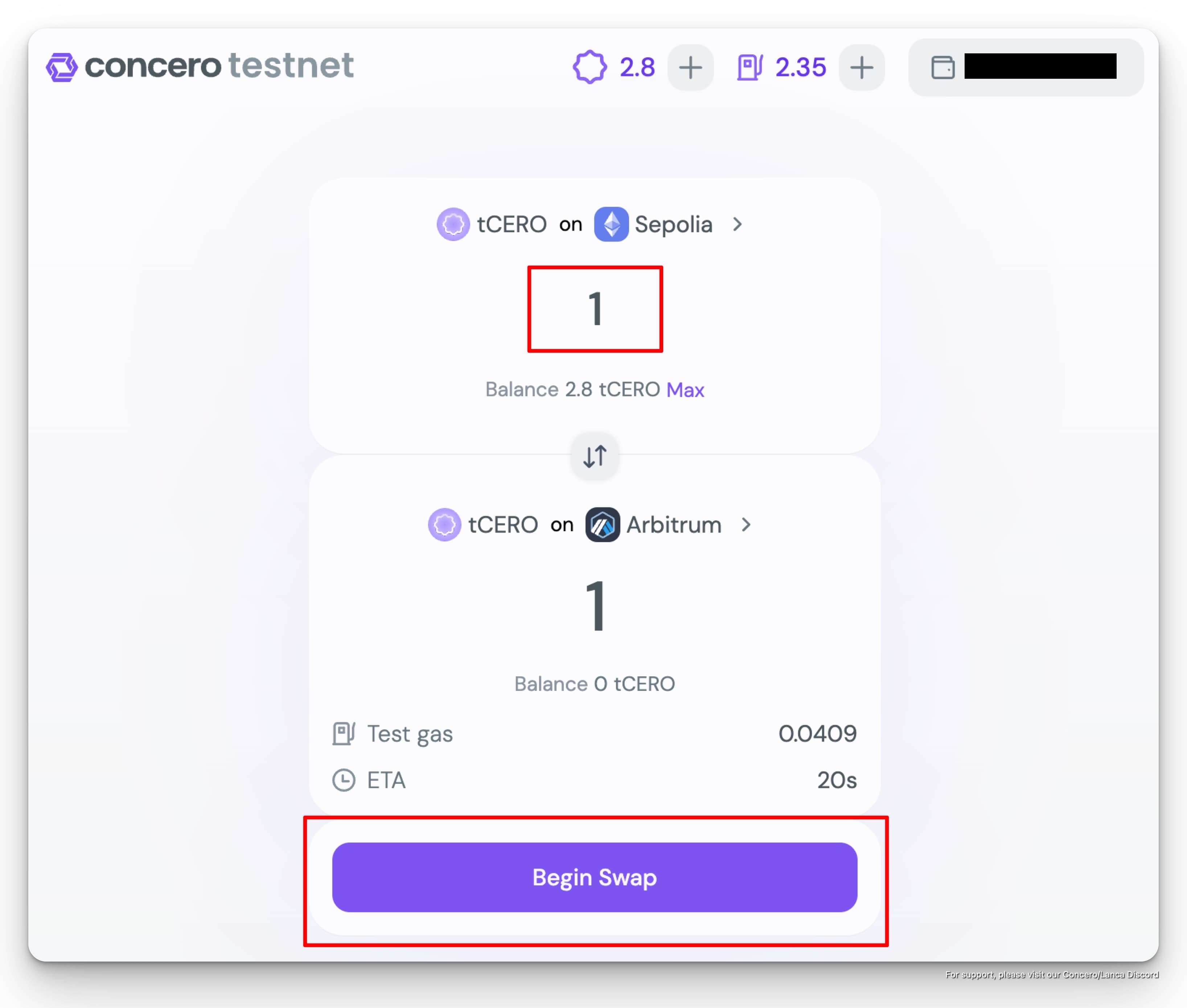Click the concero testnet title text
Viewport: 1187px width, 1008px height.
click(x=219, y=66)
